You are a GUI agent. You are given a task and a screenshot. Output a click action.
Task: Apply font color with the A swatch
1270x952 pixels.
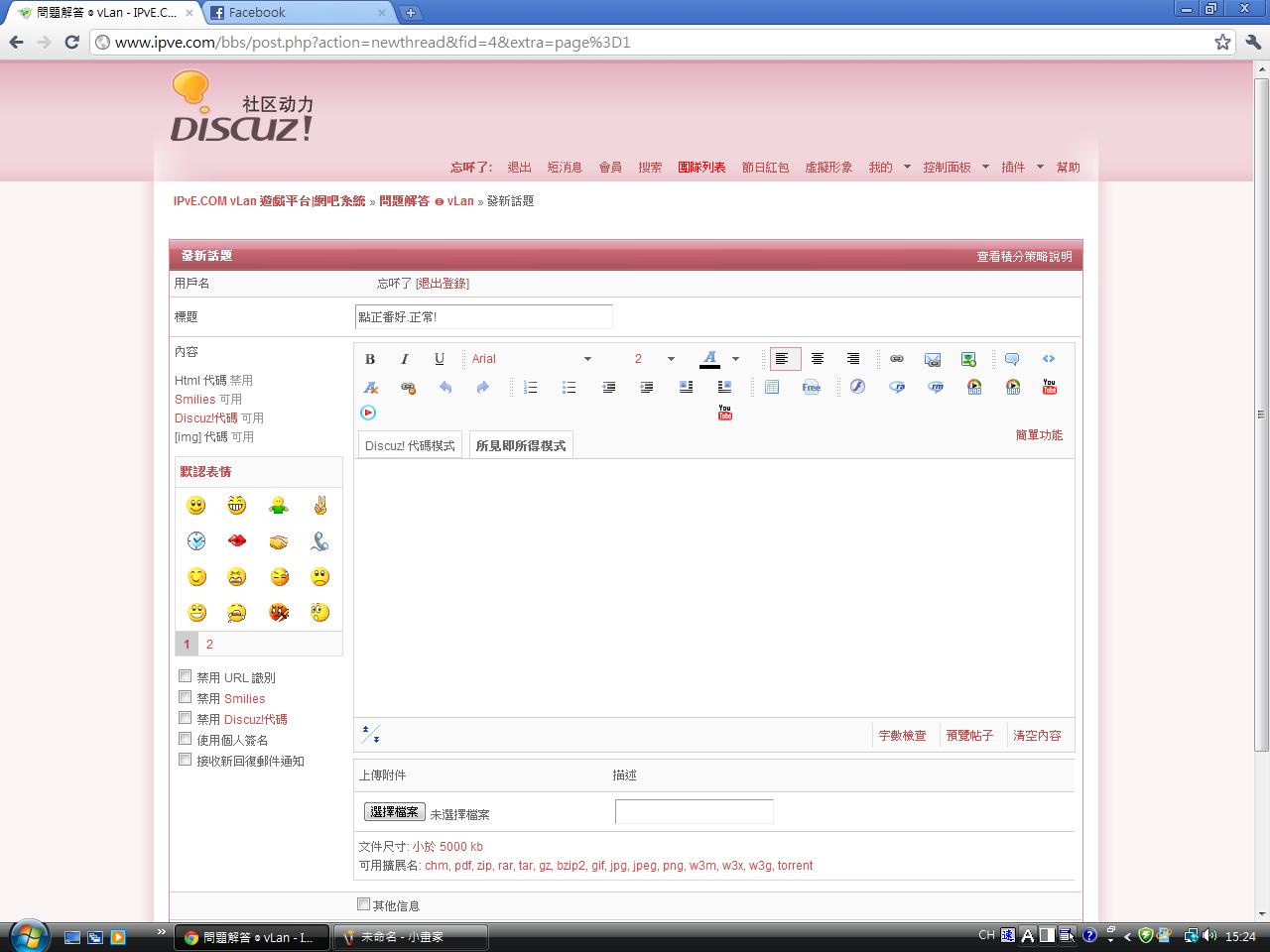pyautogui.click(x=709, y=359)
